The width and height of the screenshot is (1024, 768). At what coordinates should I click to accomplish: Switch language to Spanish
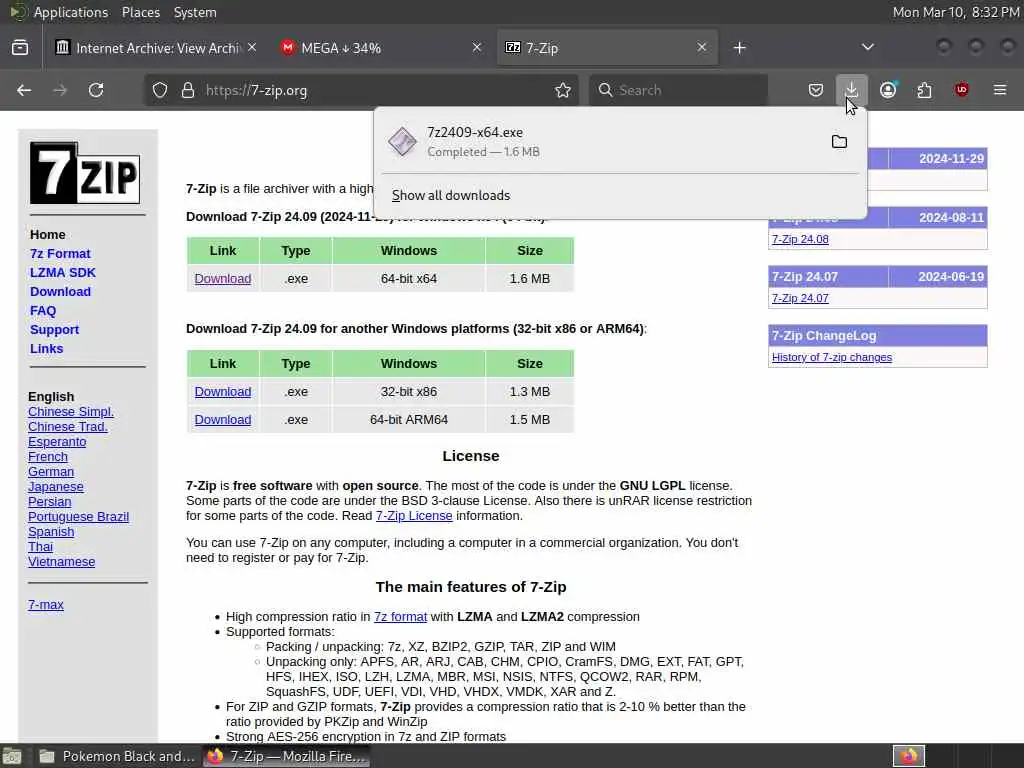pyautogui.click(x=51, y=532)
